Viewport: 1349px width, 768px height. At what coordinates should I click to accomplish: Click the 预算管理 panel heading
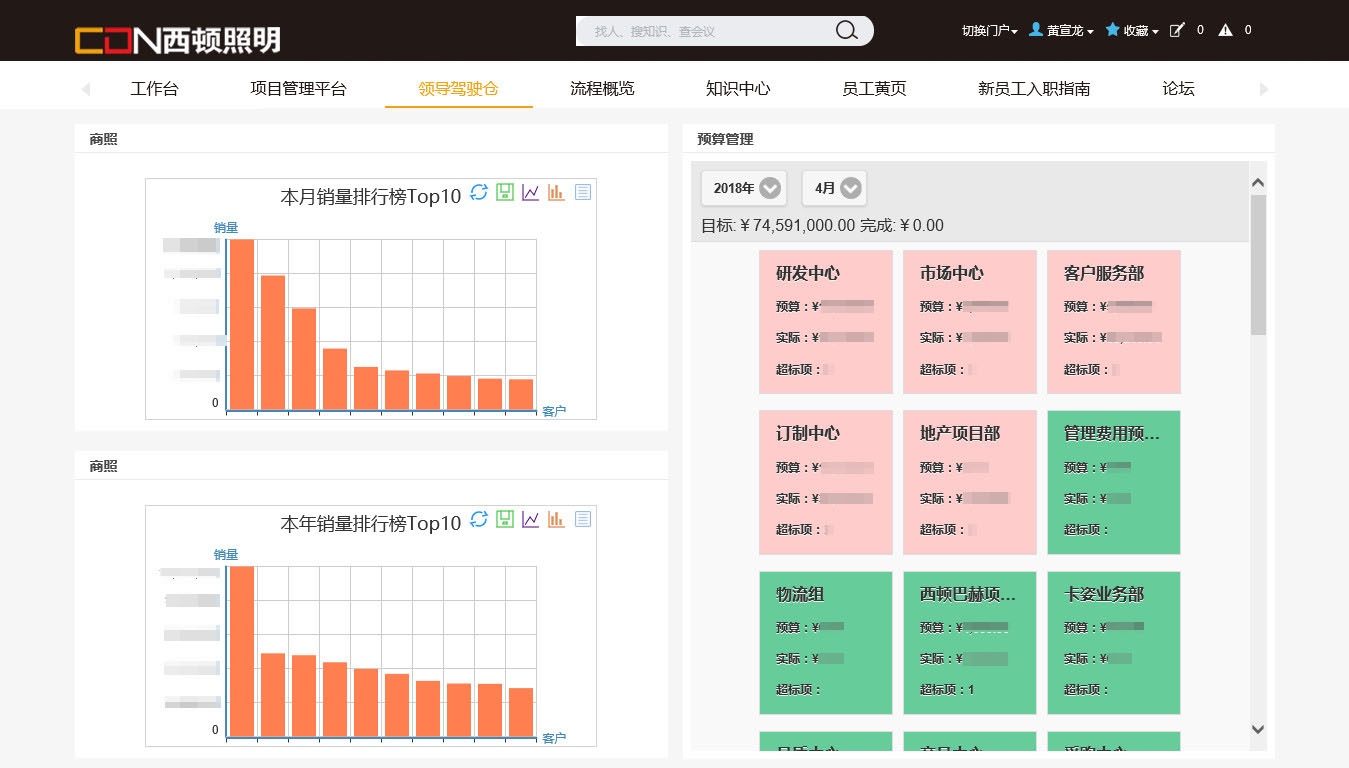coord(725,139)
